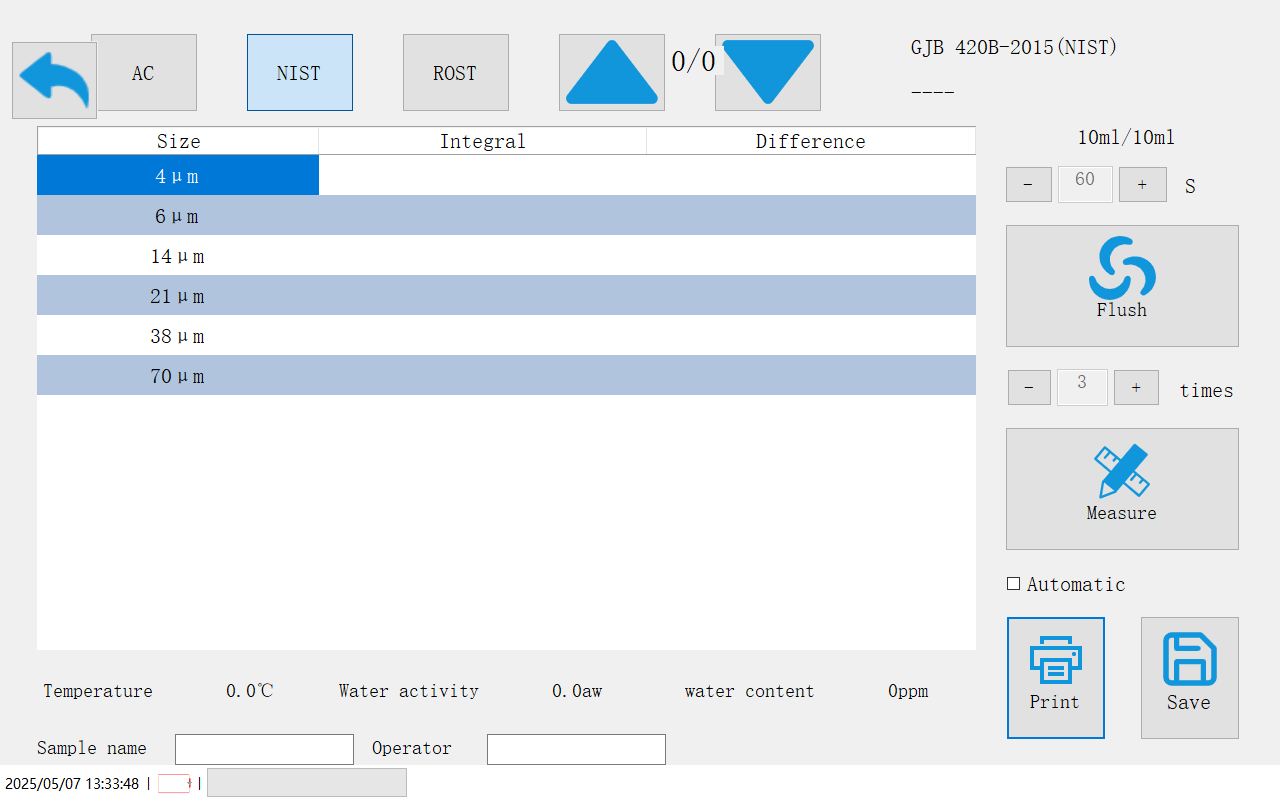Click the Sample name input field
This screenshot has height=800, width=1280.
264,749
